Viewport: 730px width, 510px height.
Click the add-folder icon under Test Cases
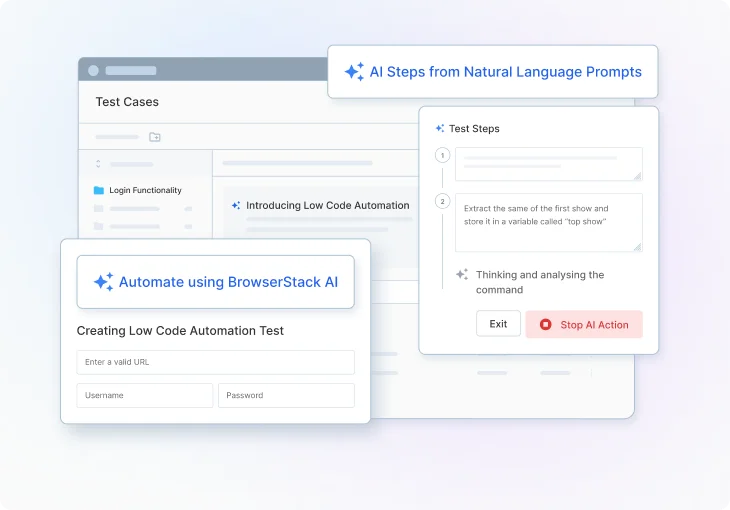pyautogui.click(x=155, y=137)
